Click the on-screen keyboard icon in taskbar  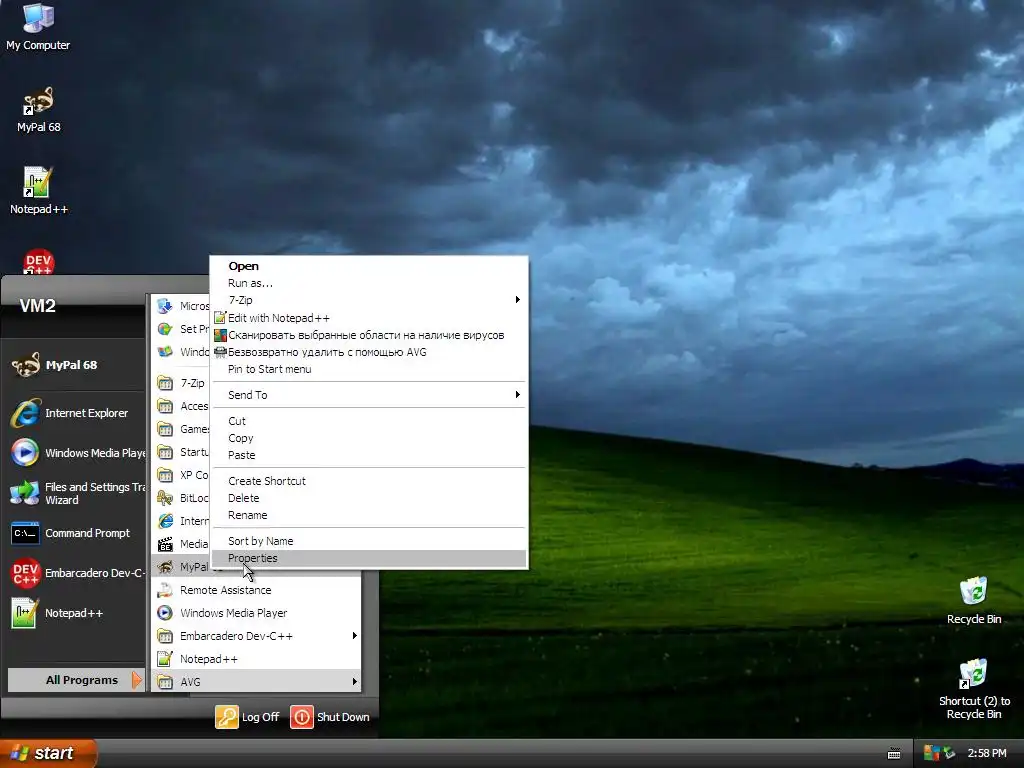point(894,754)
